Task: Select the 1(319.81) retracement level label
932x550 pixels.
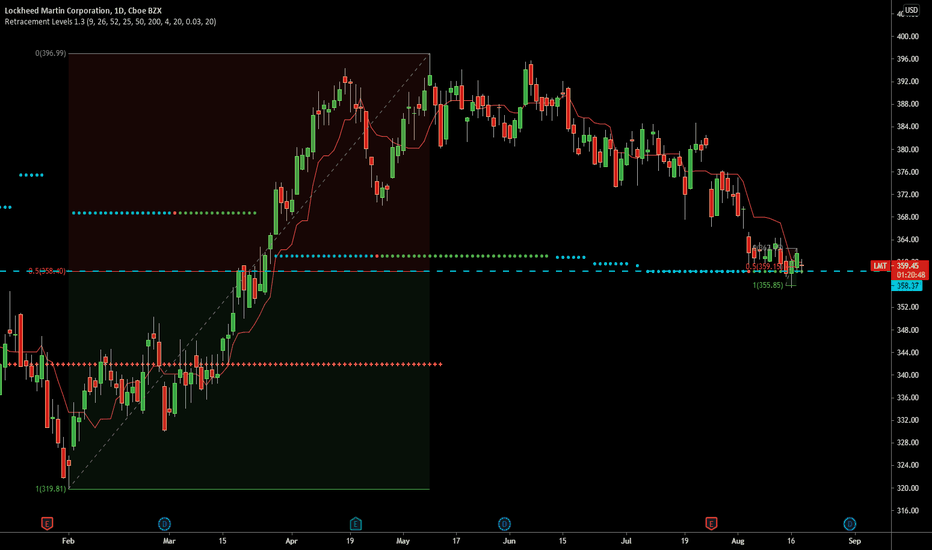Action: [51, 489]
